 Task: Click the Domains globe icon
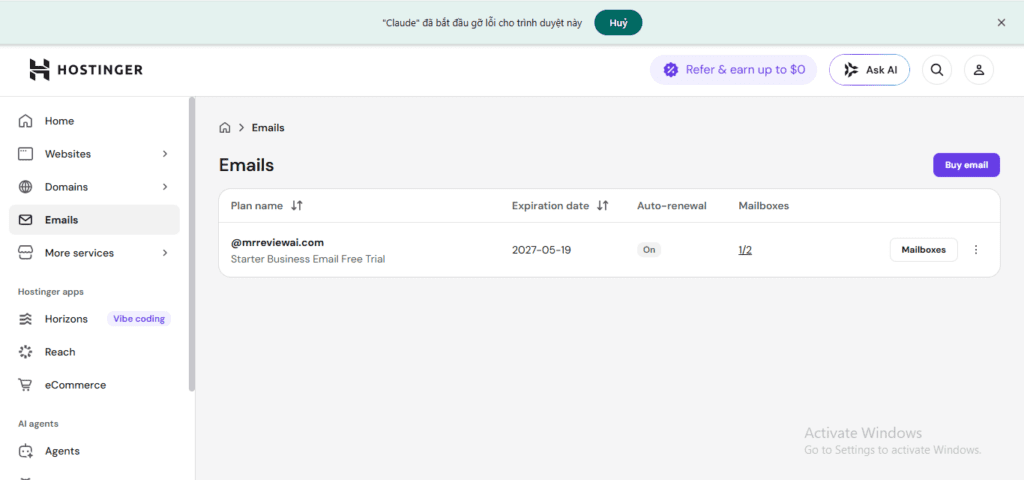[x=25, y=187]
